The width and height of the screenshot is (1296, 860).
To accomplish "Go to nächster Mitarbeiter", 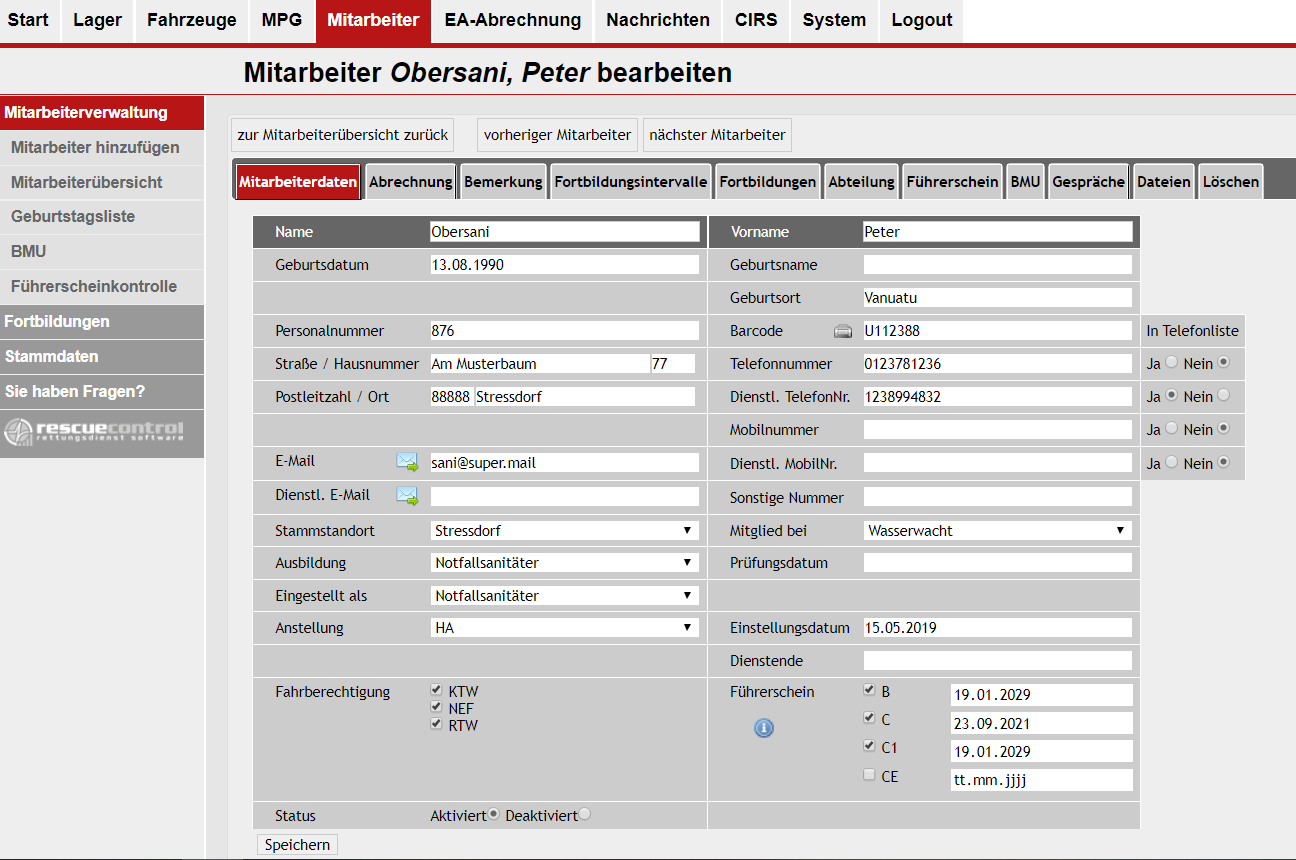I will point(718,134).
